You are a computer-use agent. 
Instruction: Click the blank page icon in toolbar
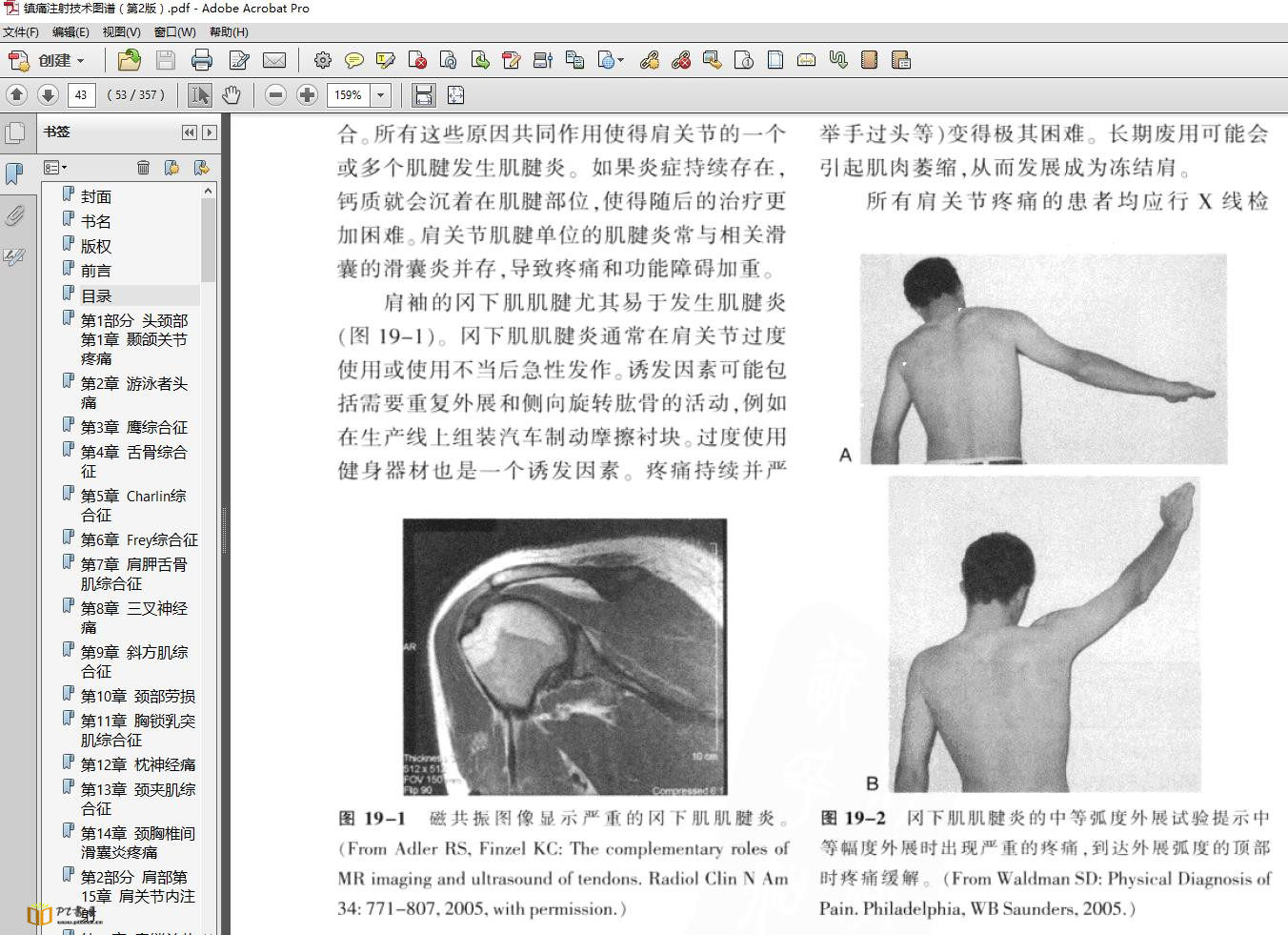point(775,61)
